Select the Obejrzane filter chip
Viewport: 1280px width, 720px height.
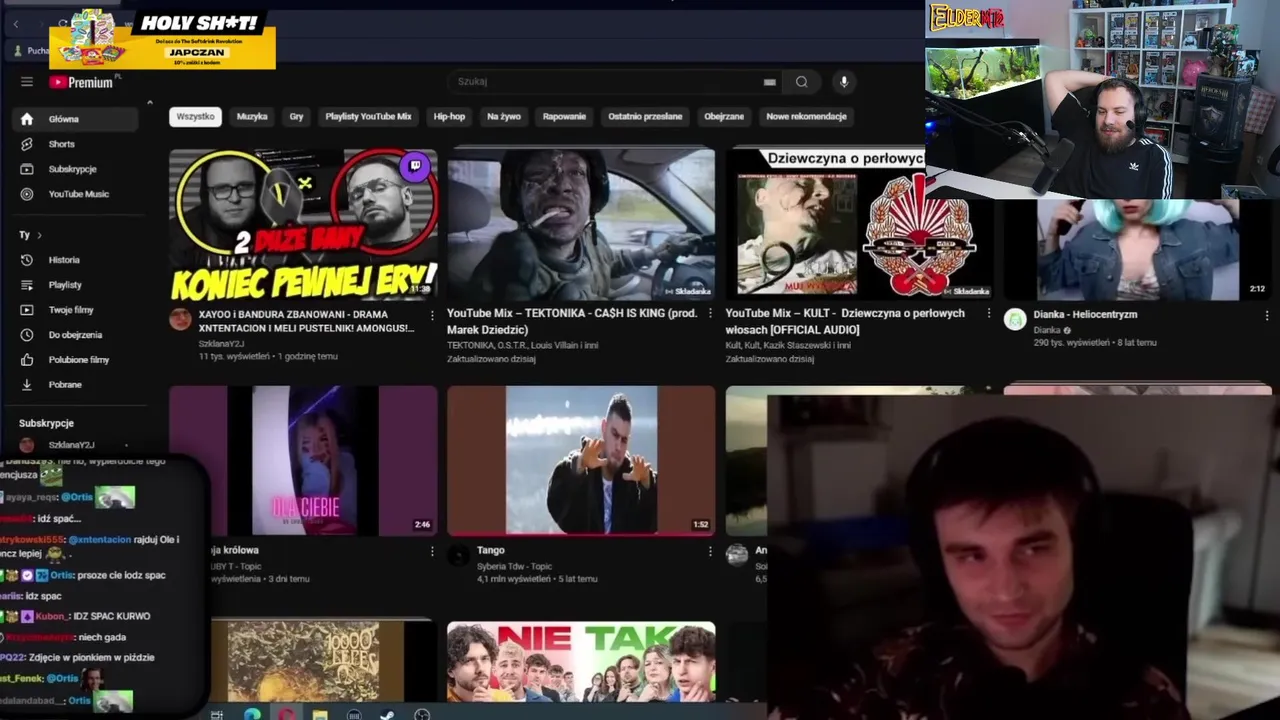(723, 117)
